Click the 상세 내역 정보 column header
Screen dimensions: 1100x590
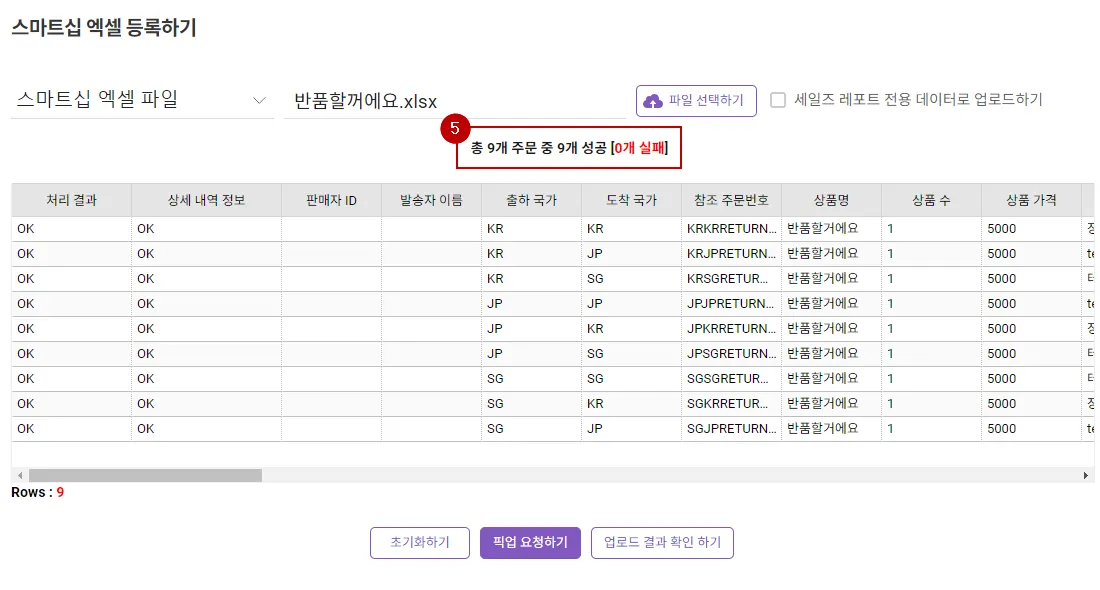206,200
